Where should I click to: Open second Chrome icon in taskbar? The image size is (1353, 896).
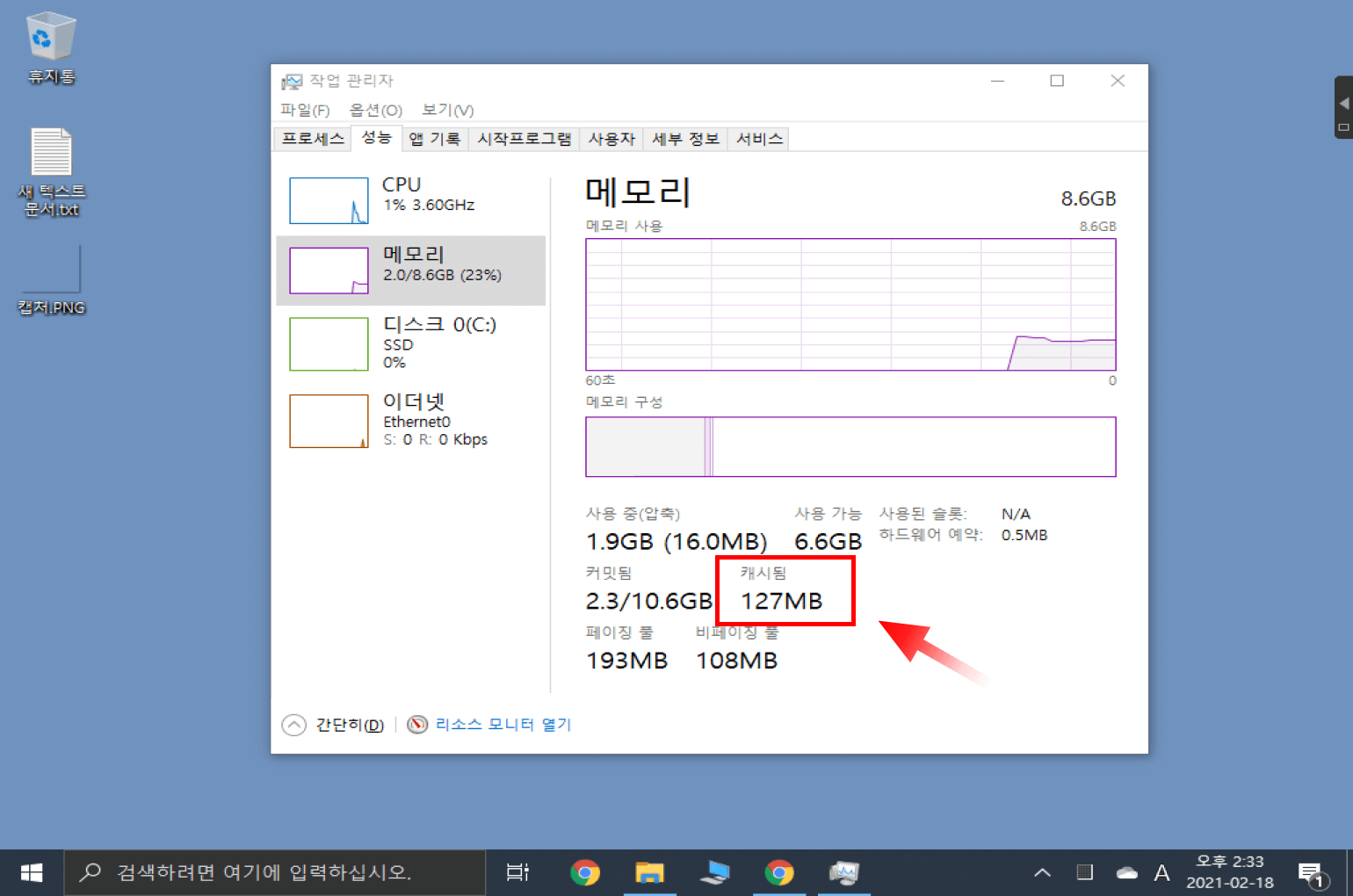pos(779,872)
